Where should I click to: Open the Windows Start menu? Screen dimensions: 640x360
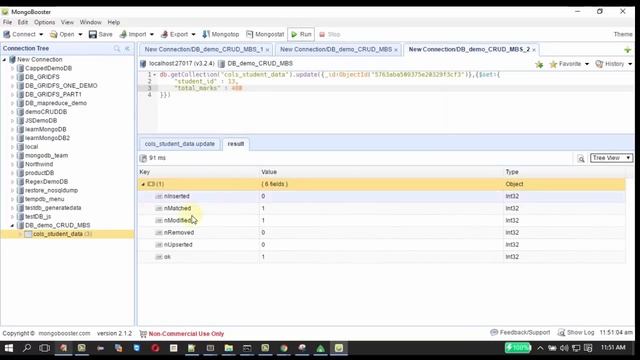point(9,348)
